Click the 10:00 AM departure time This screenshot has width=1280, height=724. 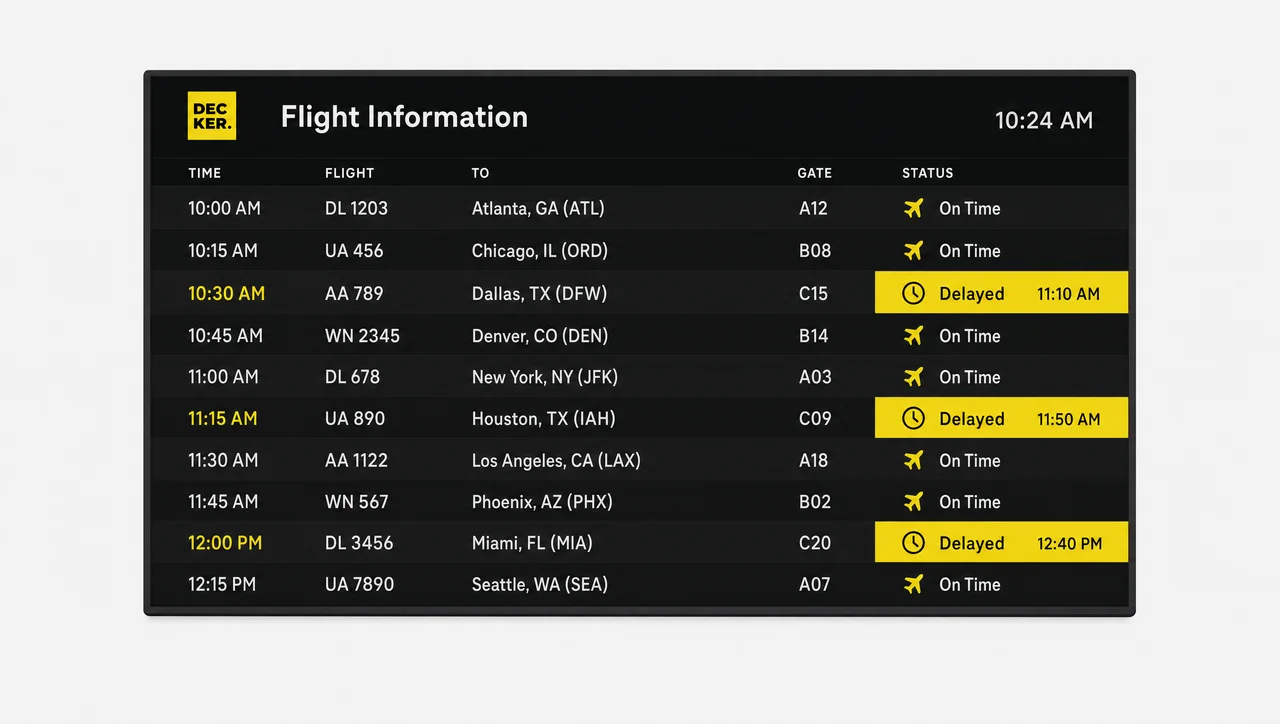point(224,209)
